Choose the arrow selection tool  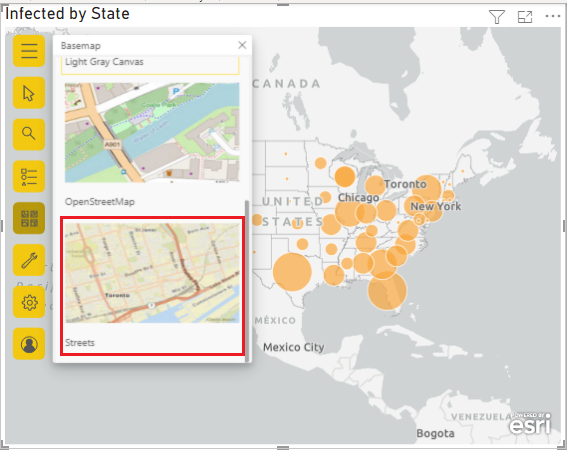29,93
